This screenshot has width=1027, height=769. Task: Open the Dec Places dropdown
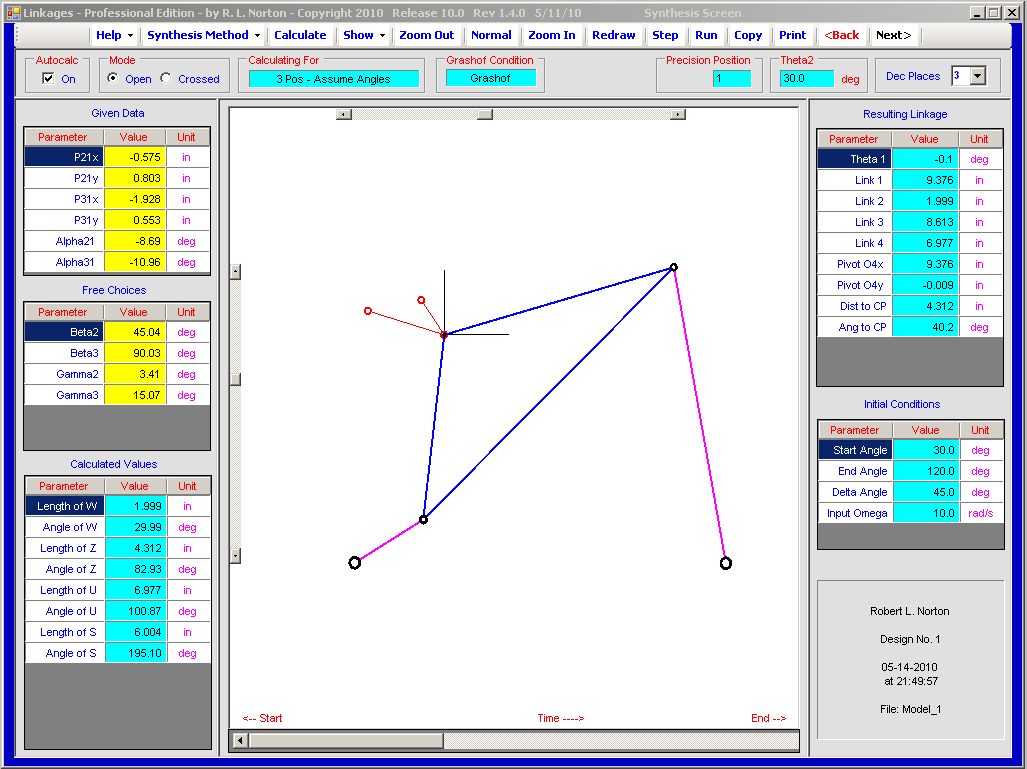click(x=978, y=76)
